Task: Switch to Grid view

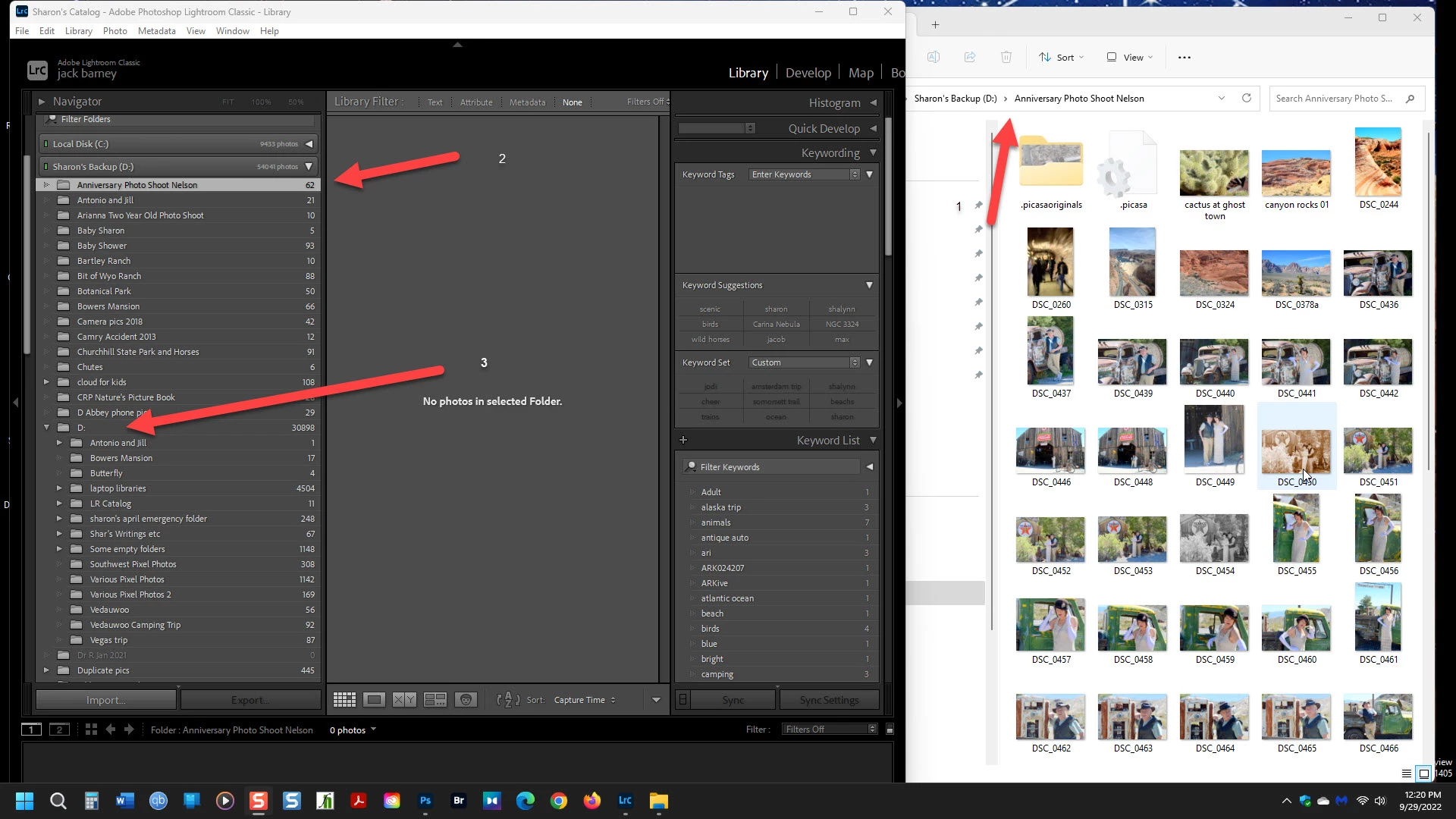Action: [x=344, y=700]
